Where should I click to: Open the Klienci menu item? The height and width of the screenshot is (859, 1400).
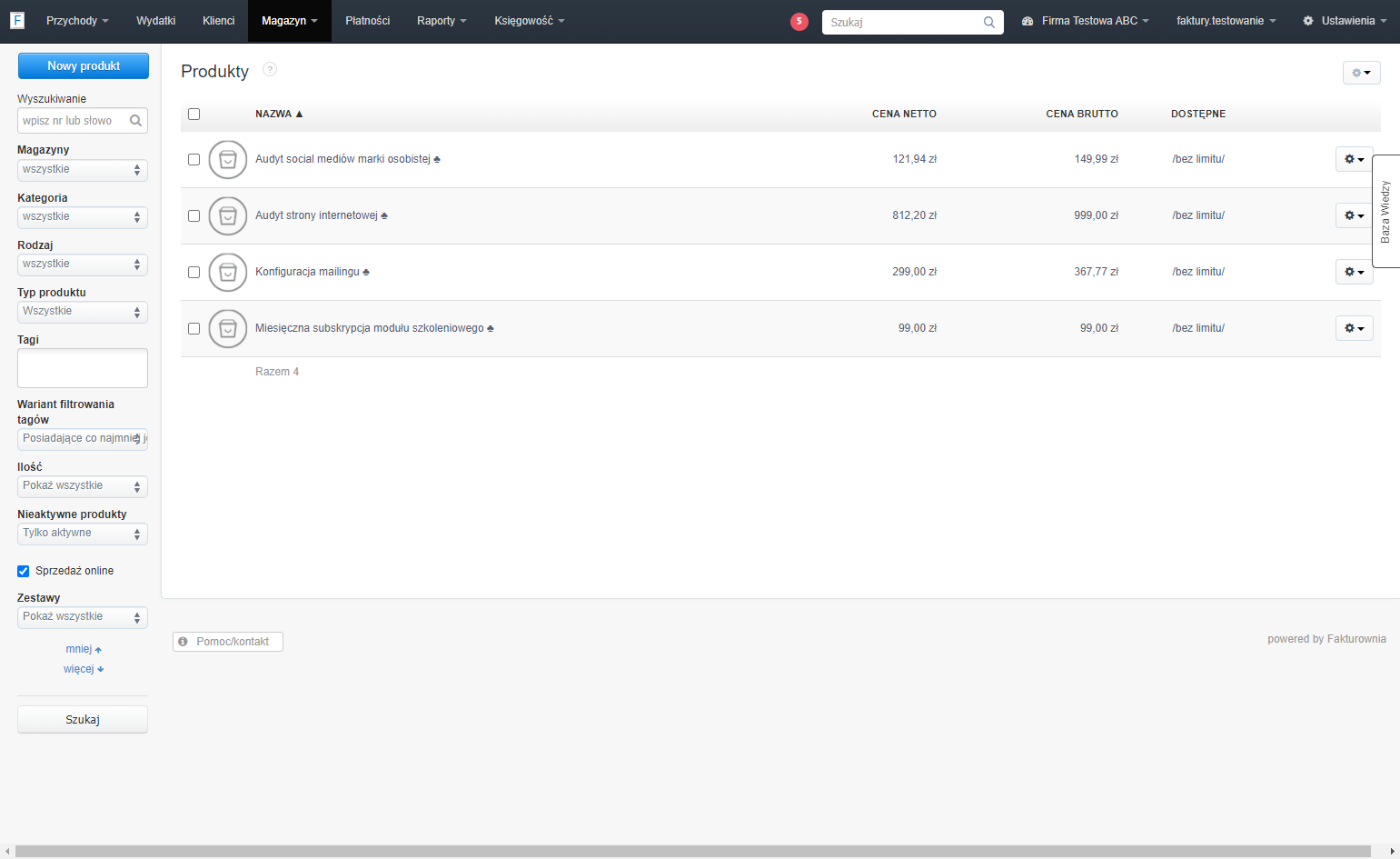[219, 21]
